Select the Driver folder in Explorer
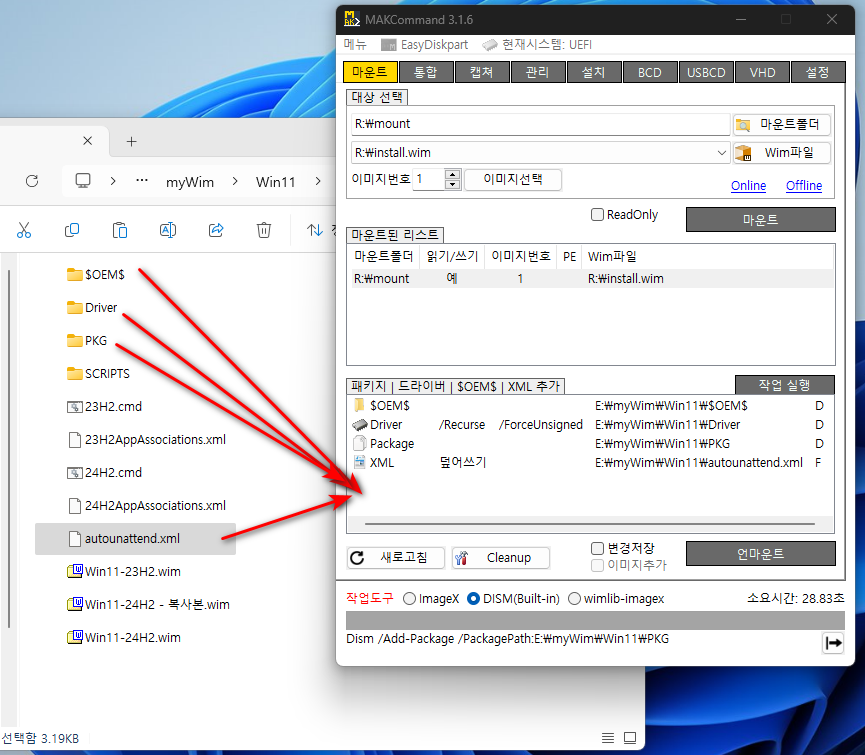 pyautogui.click(x=92, y=307)
